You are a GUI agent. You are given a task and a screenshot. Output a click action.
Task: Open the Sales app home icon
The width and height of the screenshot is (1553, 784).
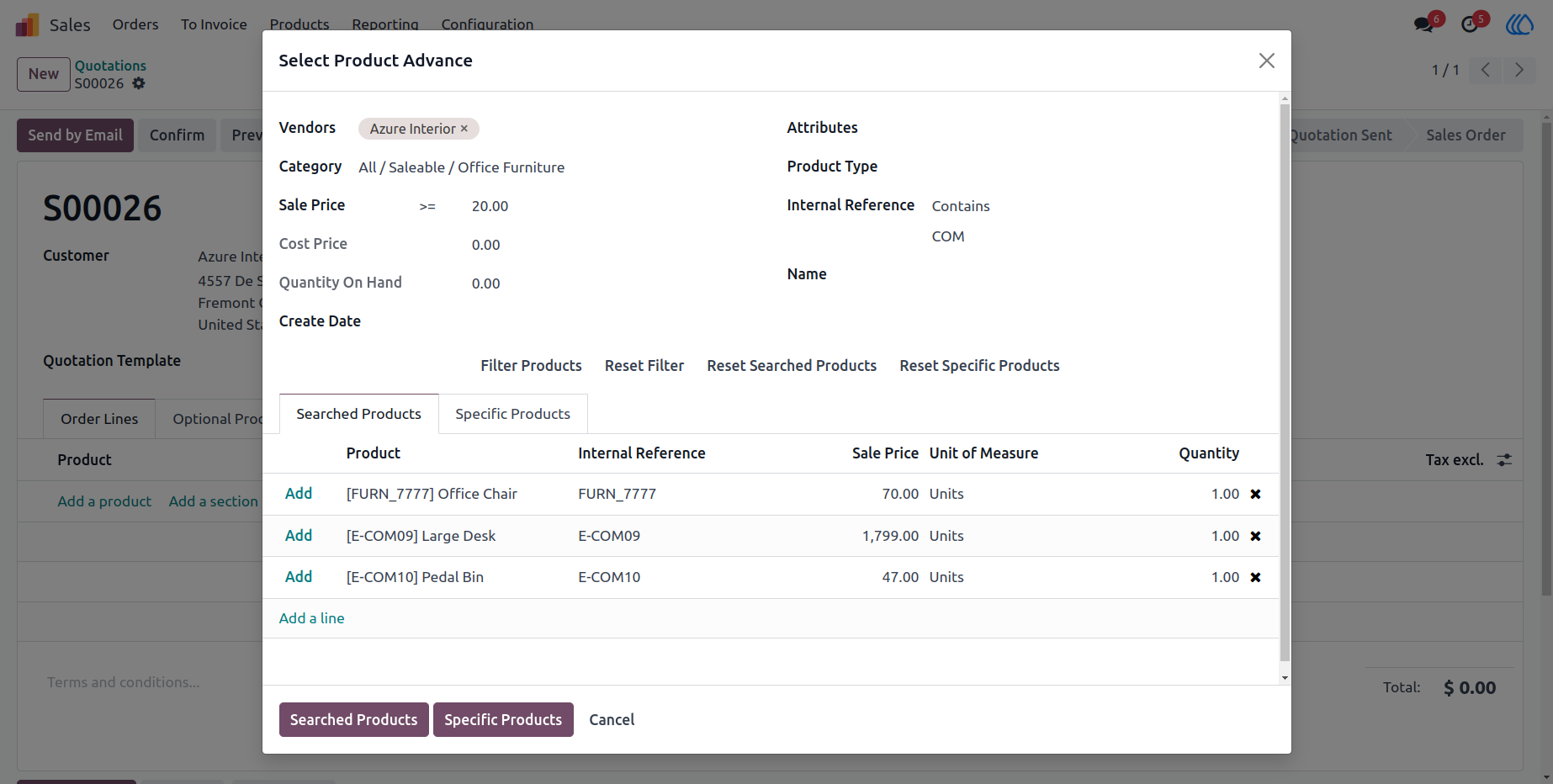(x=27, y=24)
